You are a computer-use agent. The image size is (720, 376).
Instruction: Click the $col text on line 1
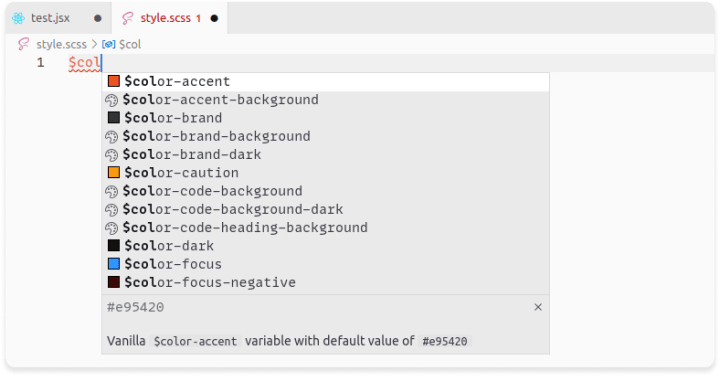(x=84, y=62)
